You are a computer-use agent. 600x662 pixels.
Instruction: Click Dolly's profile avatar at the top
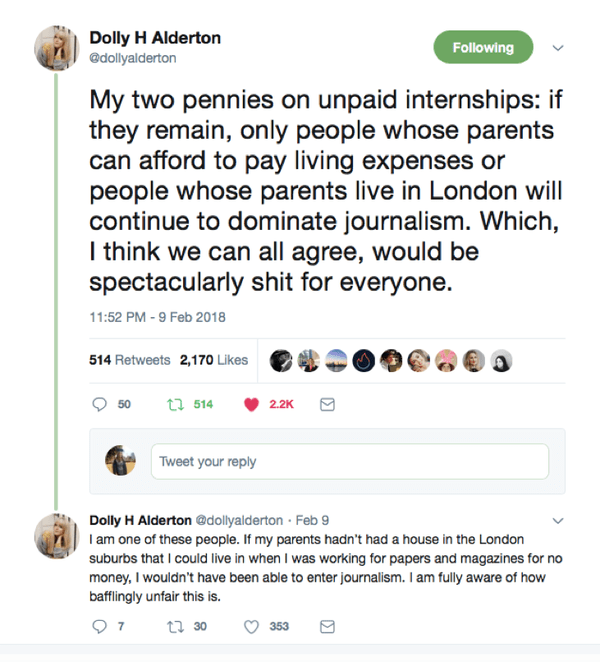pyautogui.click(x=58, y=48)
